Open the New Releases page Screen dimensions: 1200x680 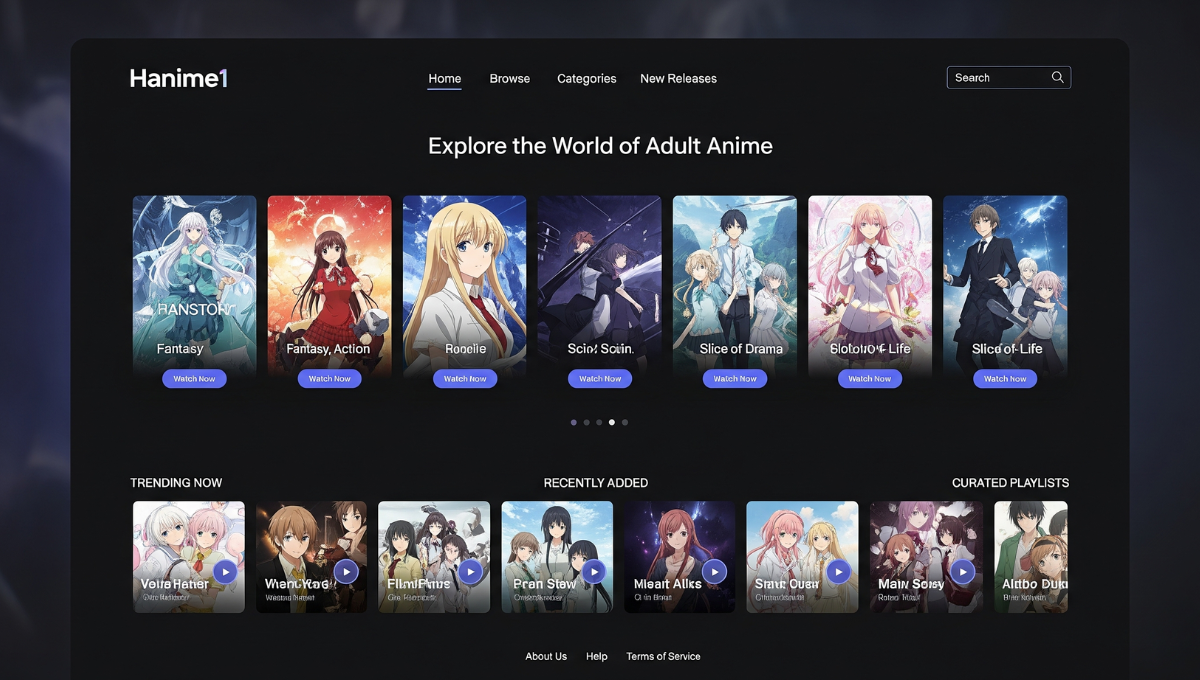coord(678,79)
